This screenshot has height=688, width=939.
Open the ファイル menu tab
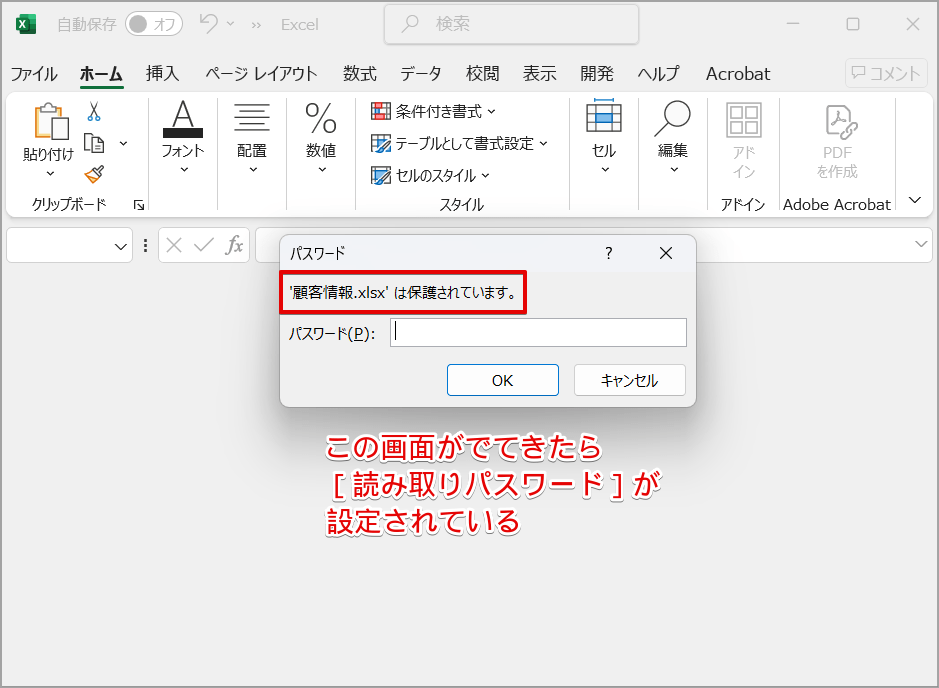click(34, 74)
